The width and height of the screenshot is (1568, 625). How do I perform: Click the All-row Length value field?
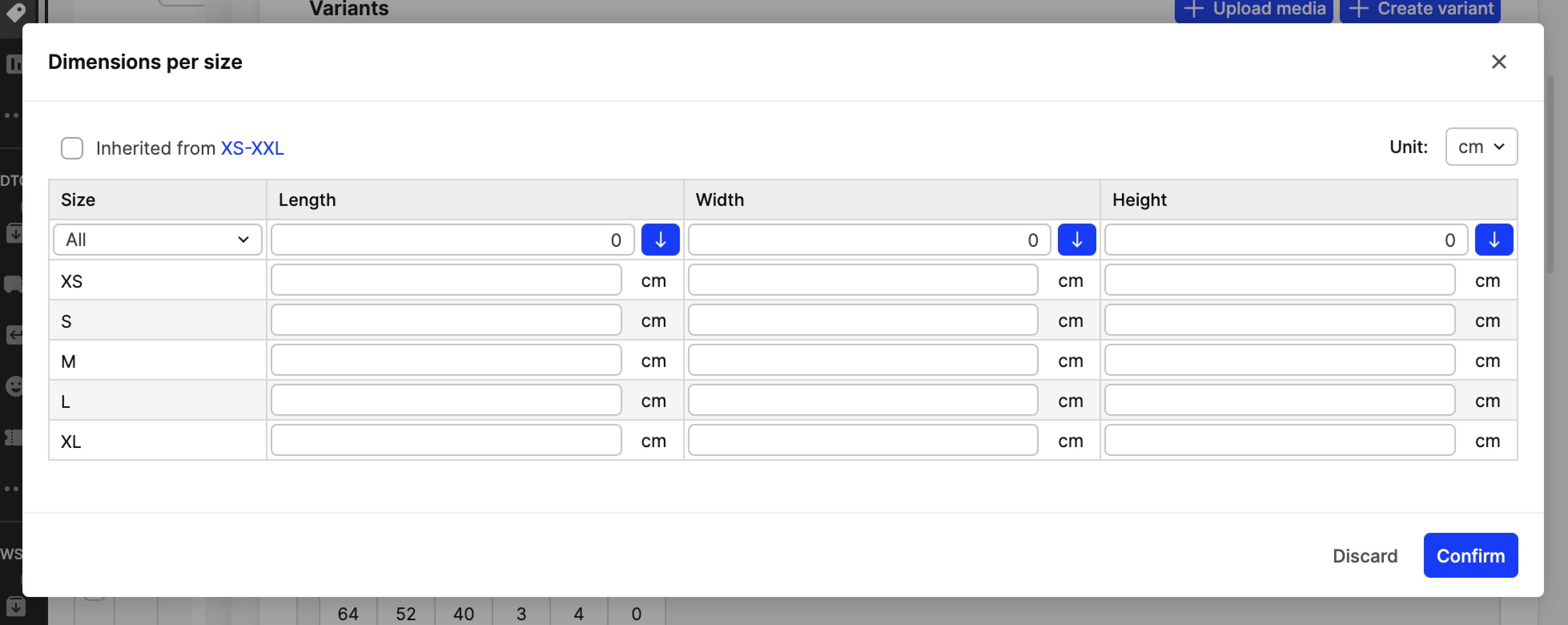point(452,240)
